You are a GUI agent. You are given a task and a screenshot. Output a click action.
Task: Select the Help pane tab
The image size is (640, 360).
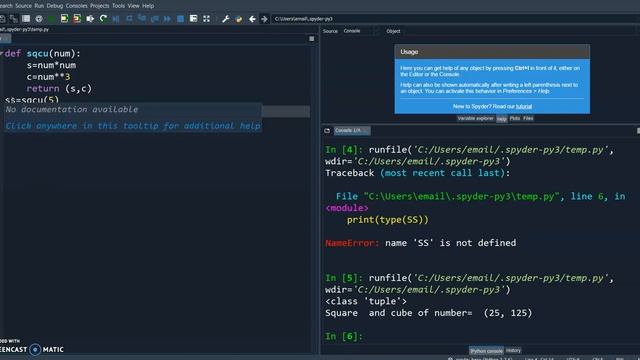(x=502, y=119)
